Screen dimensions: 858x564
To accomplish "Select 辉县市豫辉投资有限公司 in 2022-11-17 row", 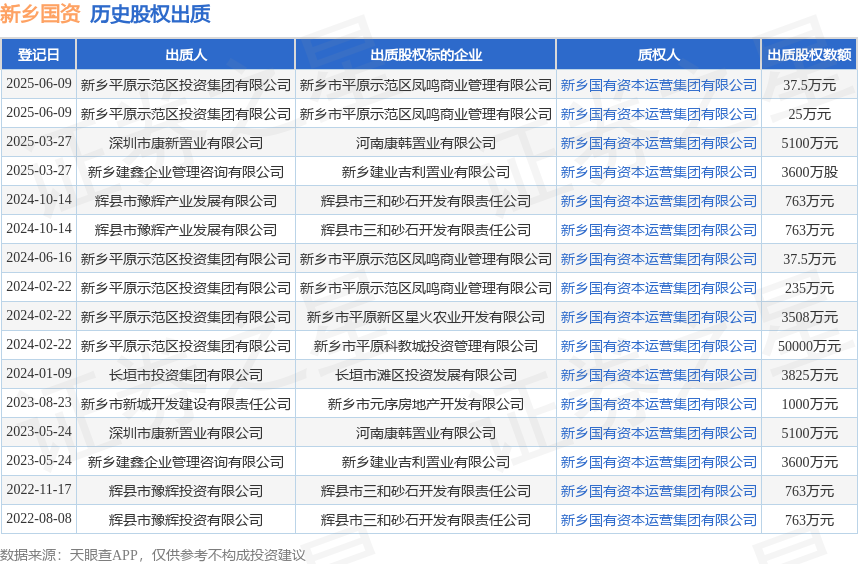I will 186,491.
